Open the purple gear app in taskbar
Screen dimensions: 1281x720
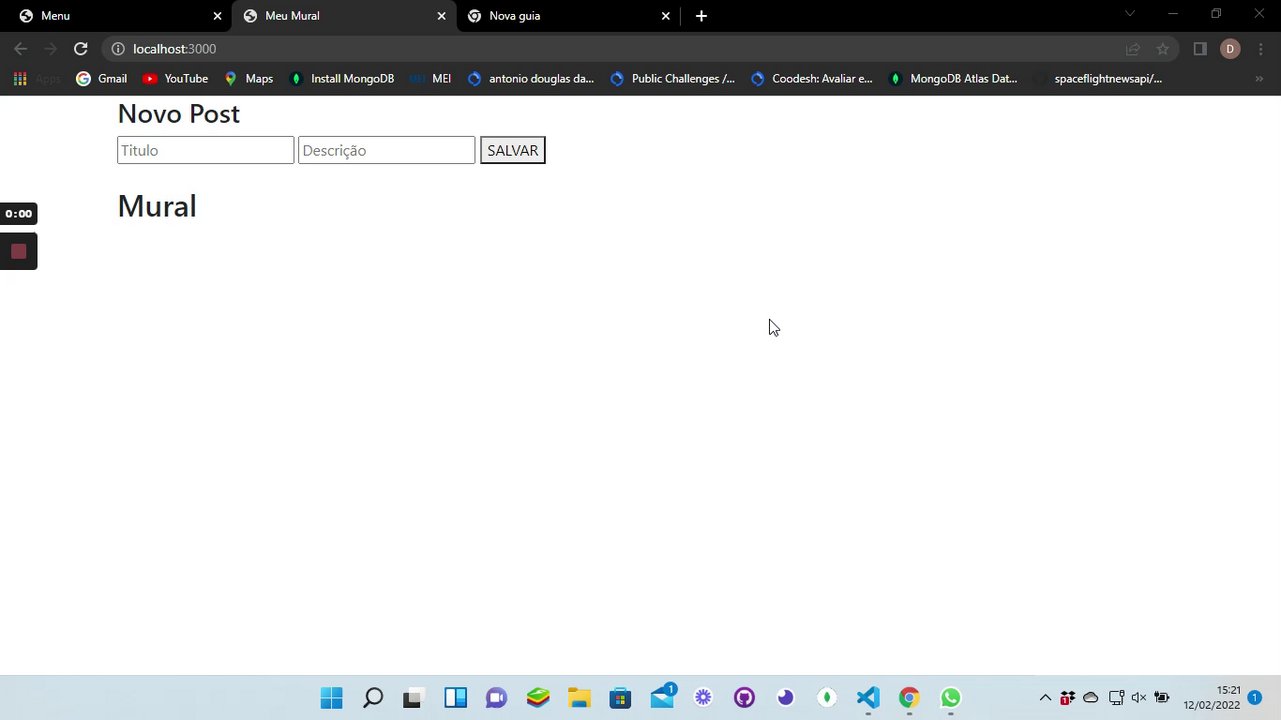(x=703, y=698)
